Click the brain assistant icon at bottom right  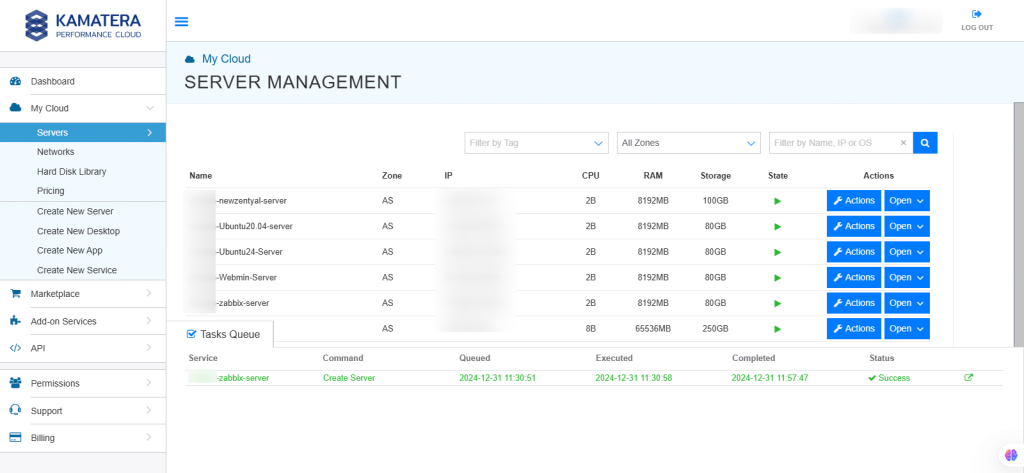(1011, 455)
